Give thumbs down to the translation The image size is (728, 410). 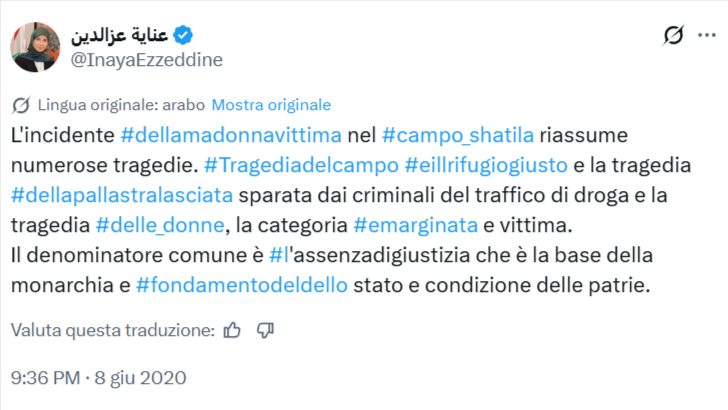tap(265, 329)
